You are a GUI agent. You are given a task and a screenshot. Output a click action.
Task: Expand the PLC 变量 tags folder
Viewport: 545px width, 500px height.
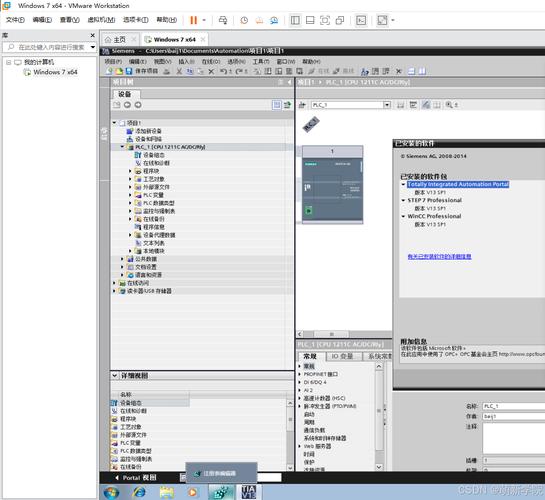click(130, 195)
